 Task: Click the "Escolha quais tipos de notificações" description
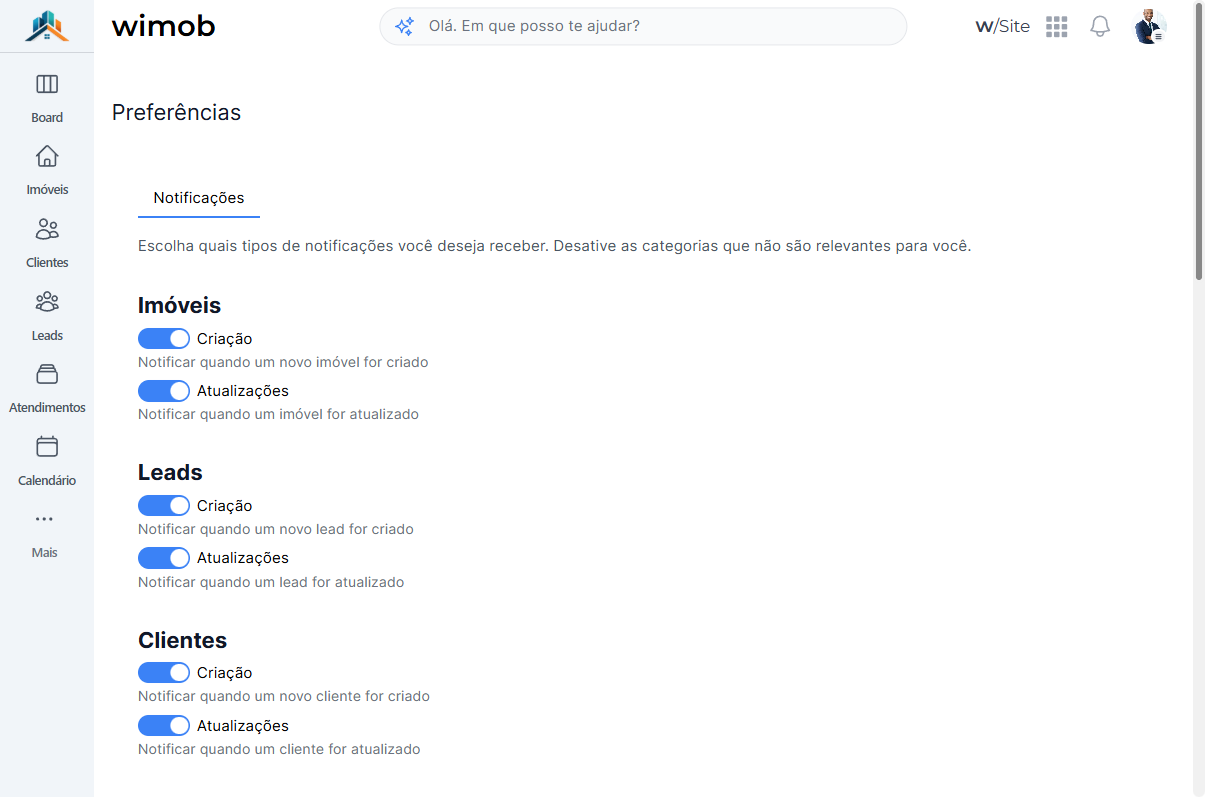pos(555,245)
